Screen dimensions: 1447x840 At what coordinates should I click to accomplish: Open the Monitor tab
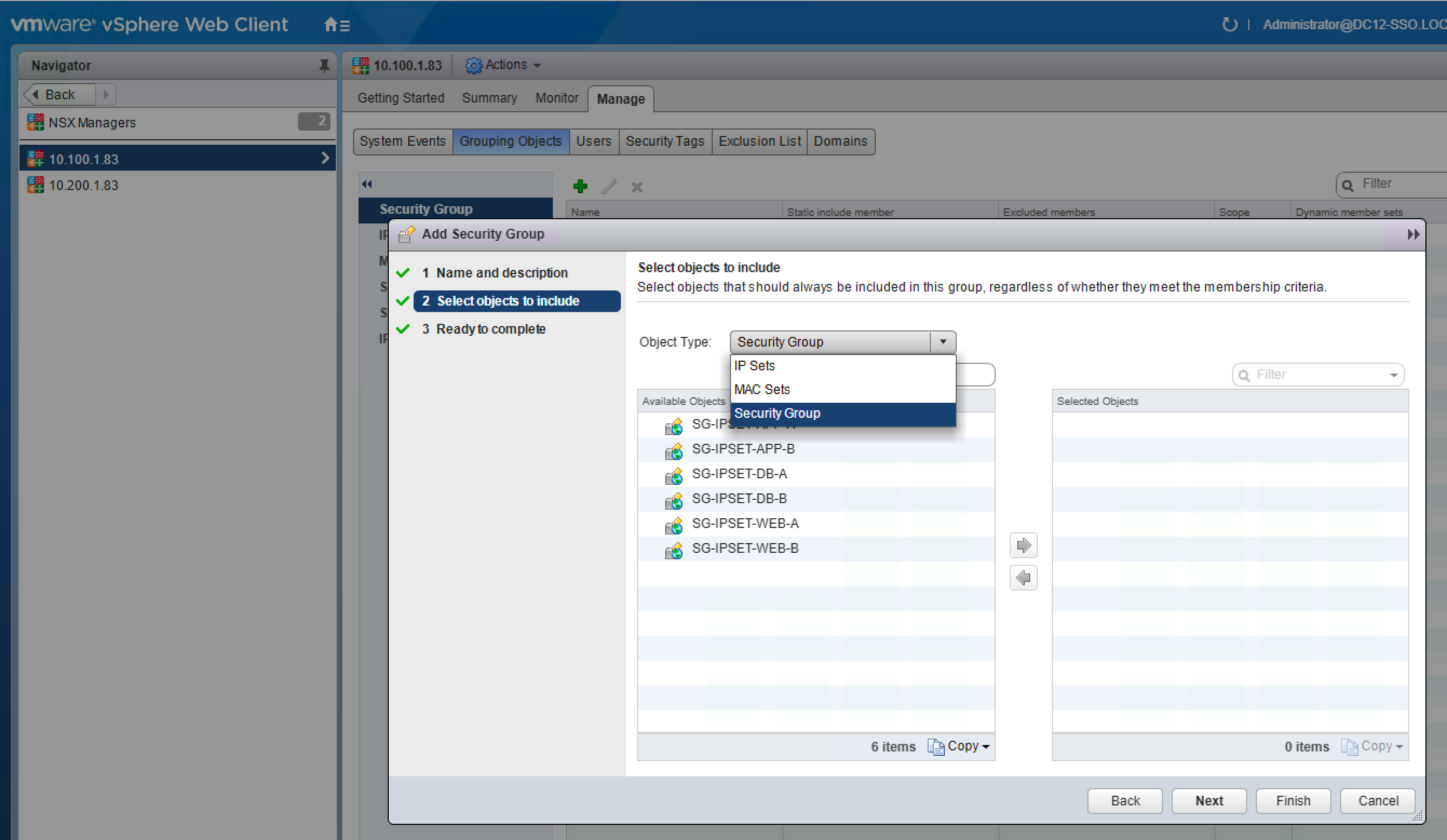tap(557, 98)
